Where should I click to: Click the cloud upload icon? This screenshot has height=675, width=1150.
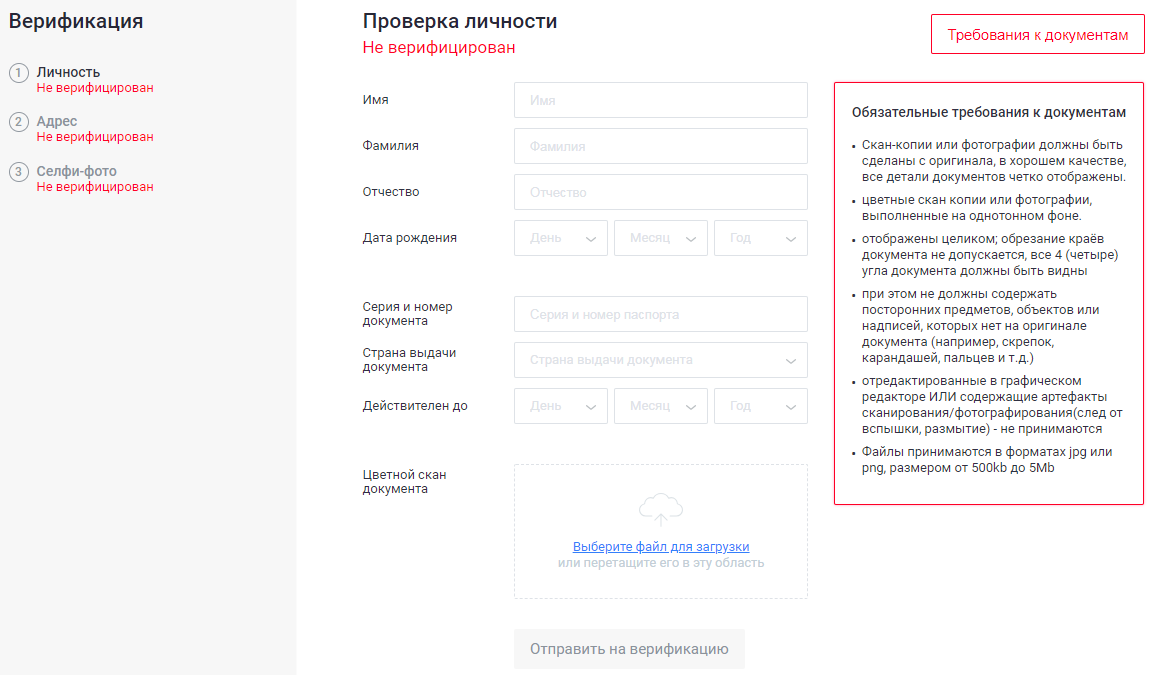(660, 508)
